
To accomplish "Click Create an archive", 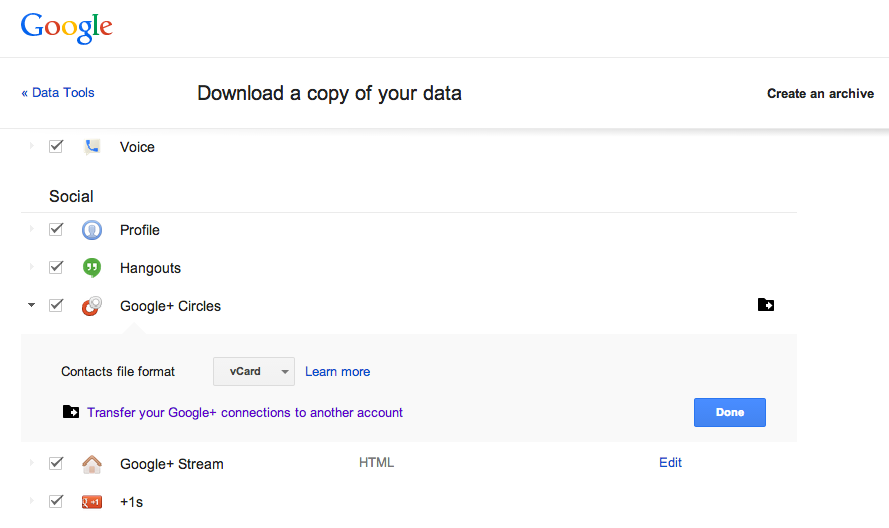I will 820,93.
